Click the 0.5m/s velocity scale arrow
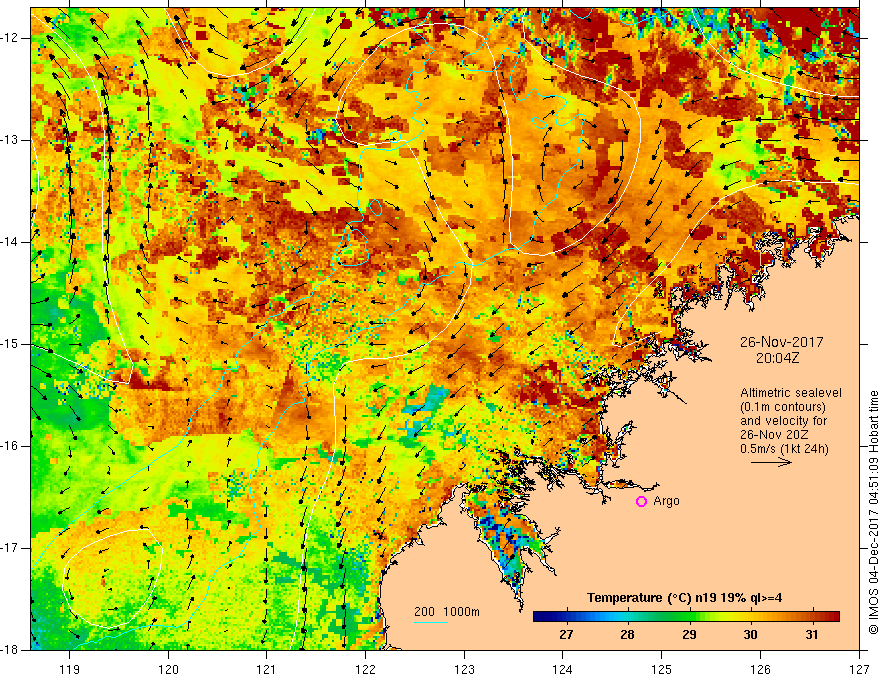 click(x=771, y=462)
